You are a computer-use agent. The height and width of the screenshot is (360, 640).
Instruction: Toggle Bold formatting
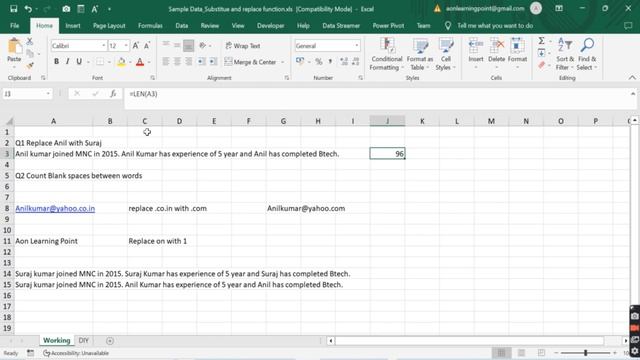(56, 62)
